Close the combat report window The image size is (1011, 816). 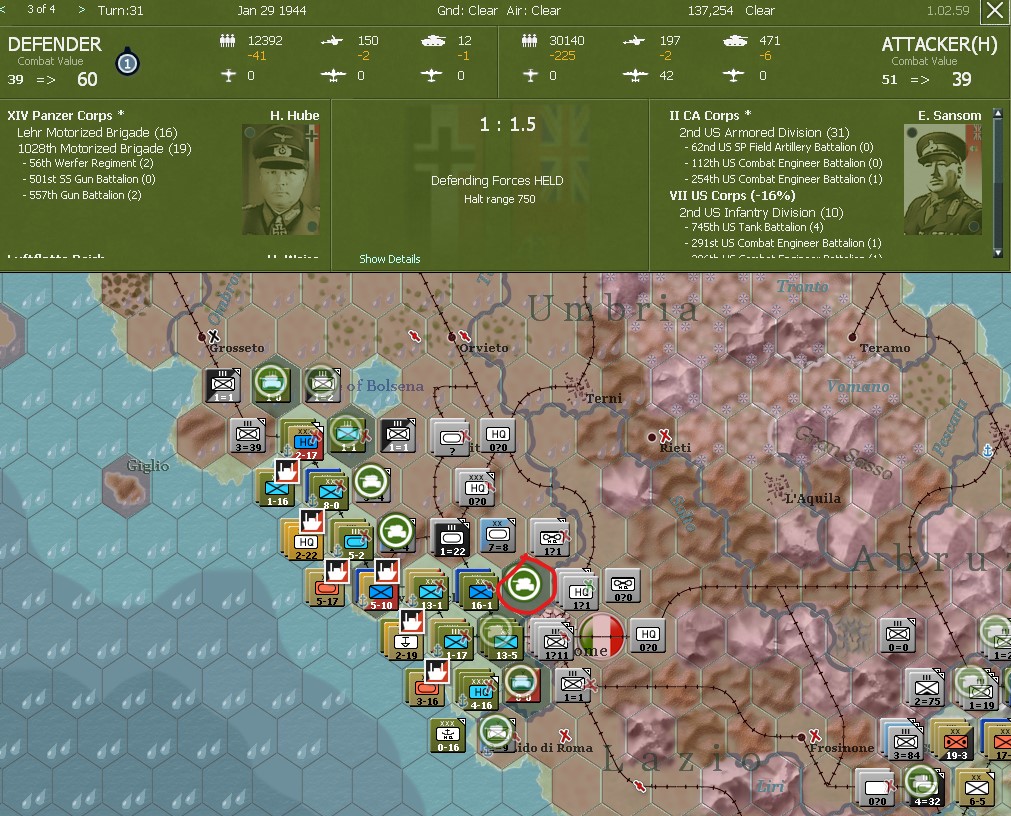click(993, 12)
